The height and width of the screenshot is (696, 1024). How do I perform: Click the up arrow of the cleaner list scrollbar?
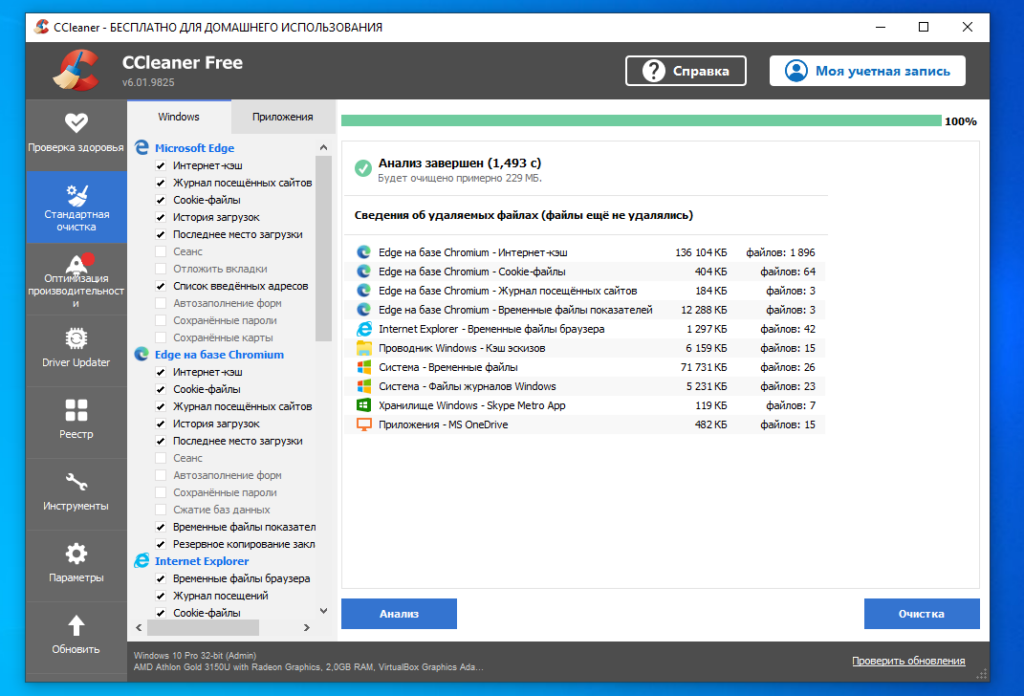point(323,148)
